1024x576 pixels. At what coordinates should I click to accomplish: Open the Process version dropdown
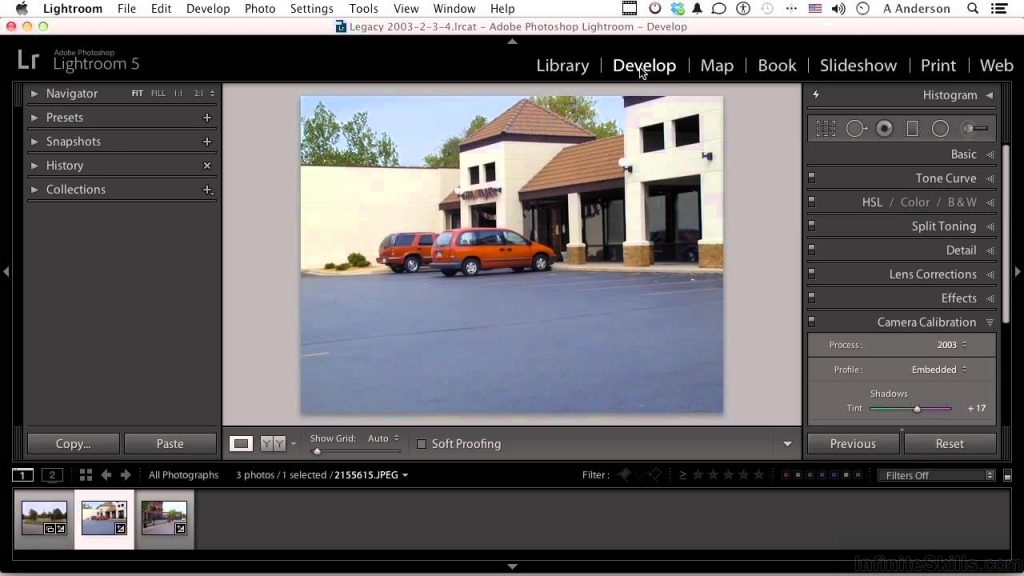949,345
